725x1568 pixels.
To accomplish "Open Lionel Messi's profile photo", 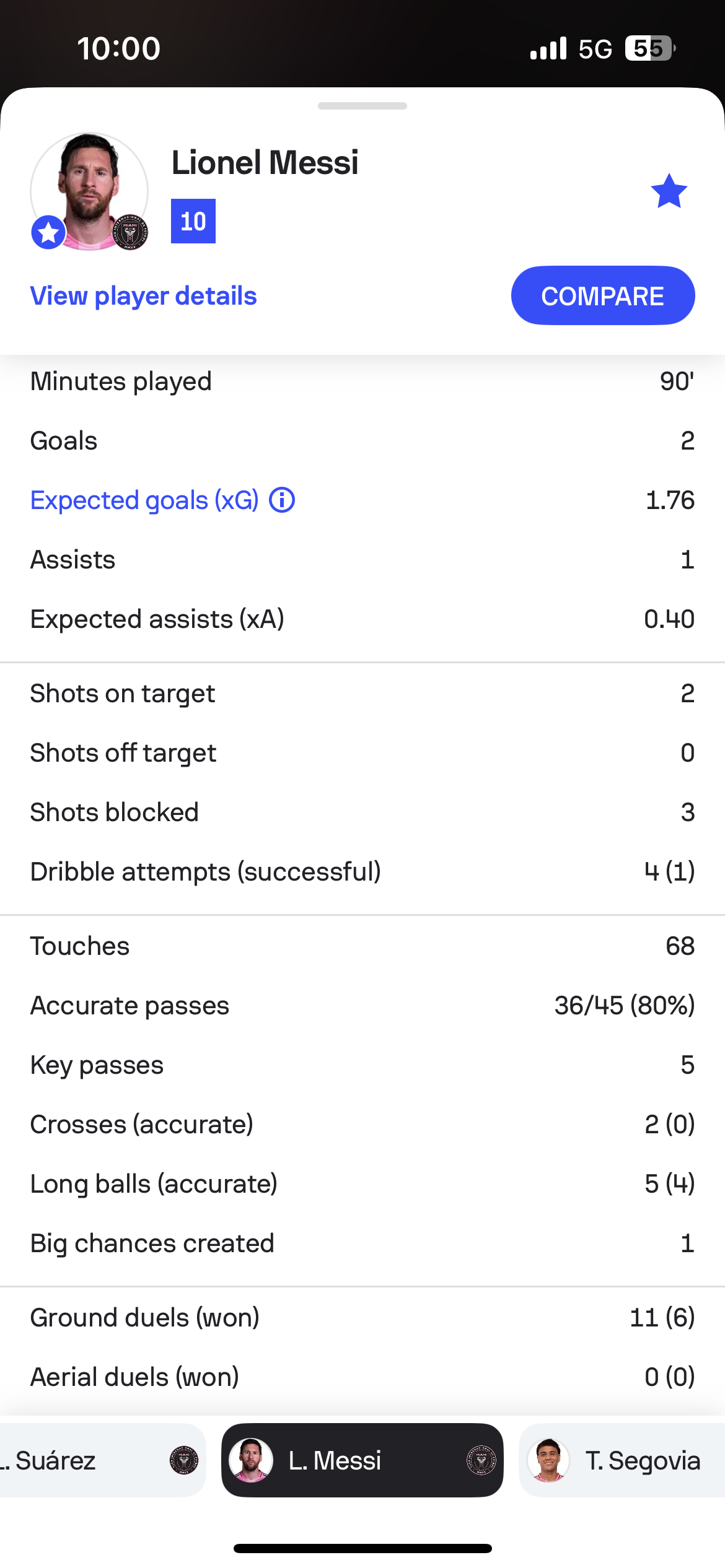I will point(89,191).
